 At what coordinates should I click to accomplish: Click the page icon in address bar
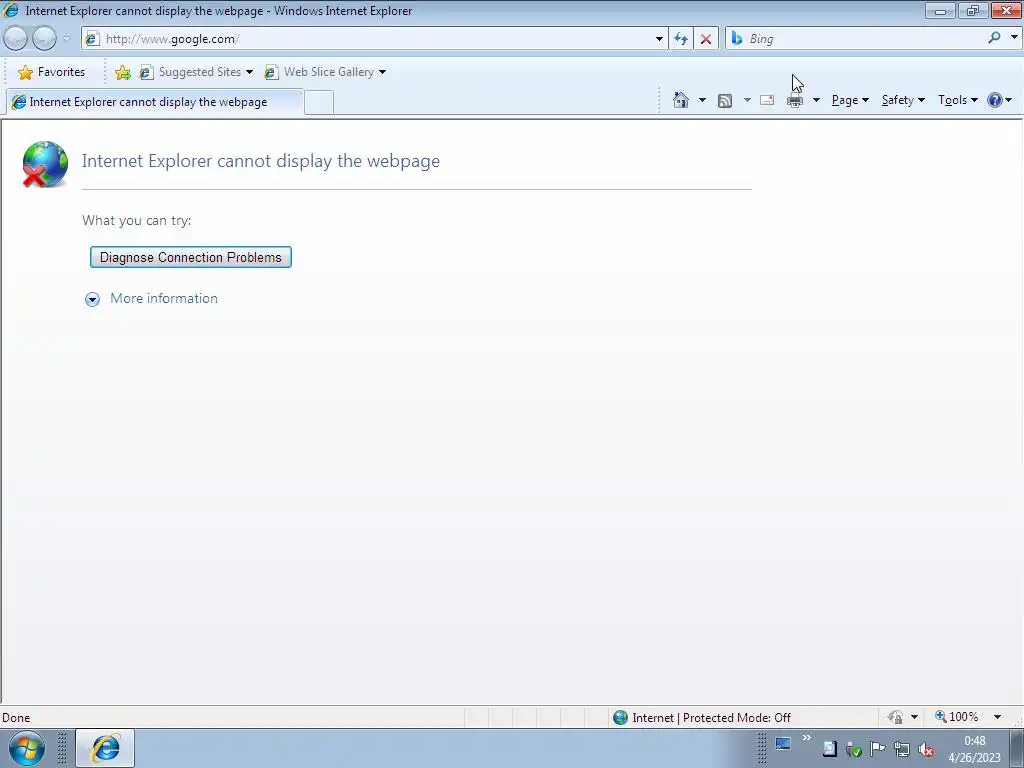coord(92,39)
